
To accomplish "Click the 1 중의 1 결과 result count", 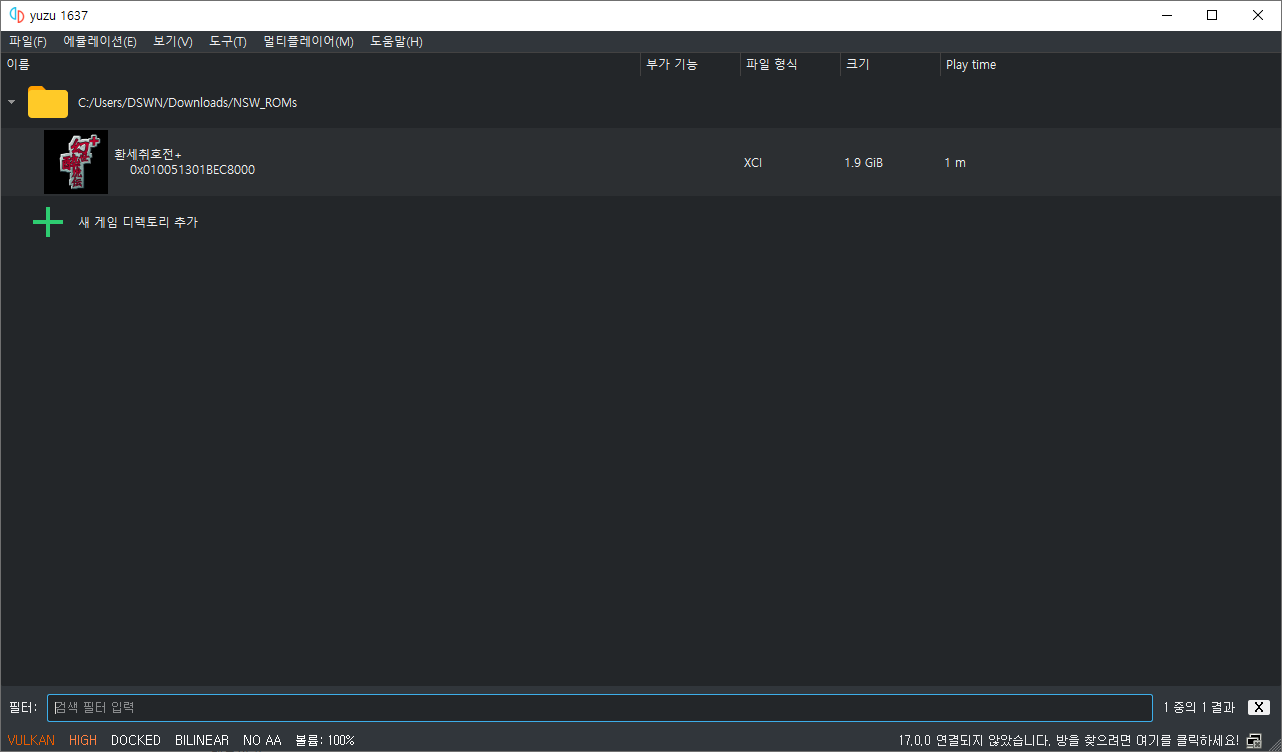I will pos(1199,707).
